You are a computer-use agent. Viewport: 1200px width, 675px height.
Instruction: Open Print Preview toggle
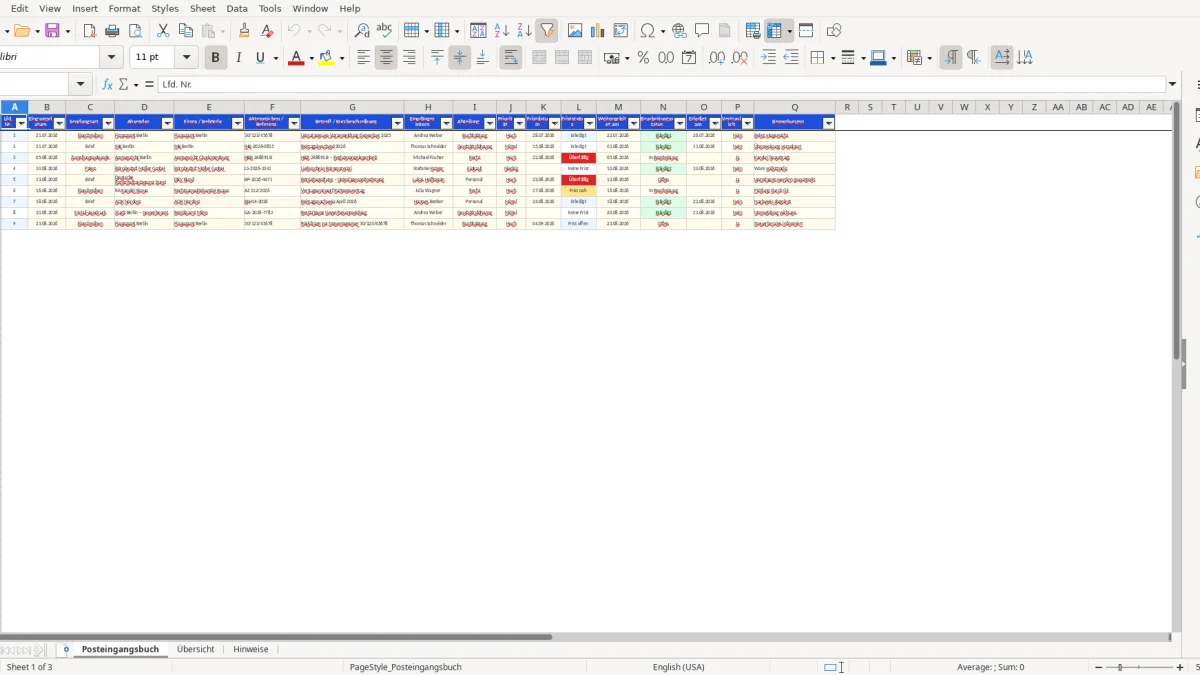click(x=135, y=31)
